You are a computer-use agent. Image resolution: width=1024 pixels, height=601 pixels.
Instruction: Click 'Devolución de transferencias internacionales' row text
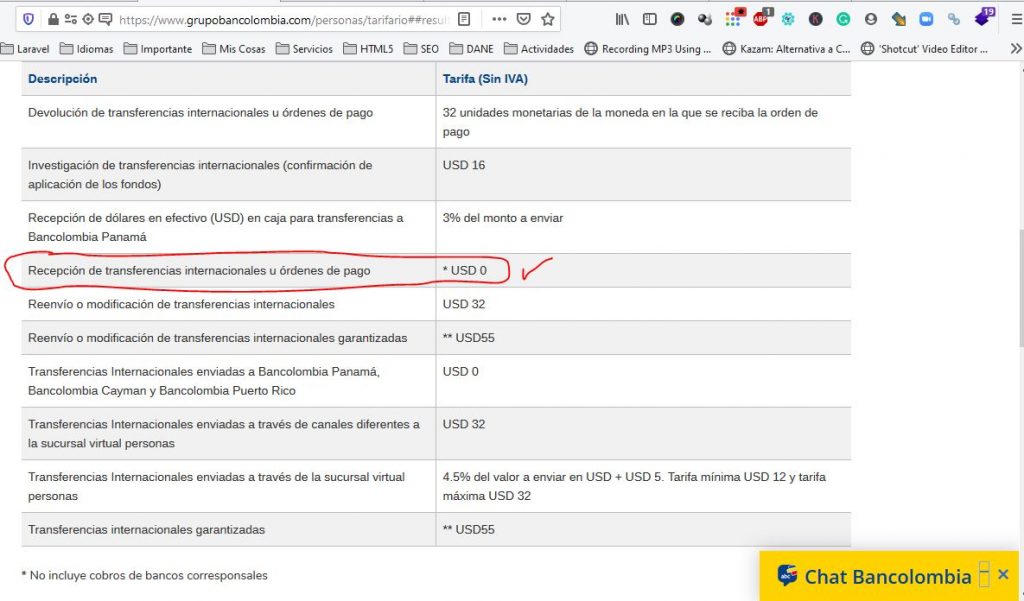200,112
